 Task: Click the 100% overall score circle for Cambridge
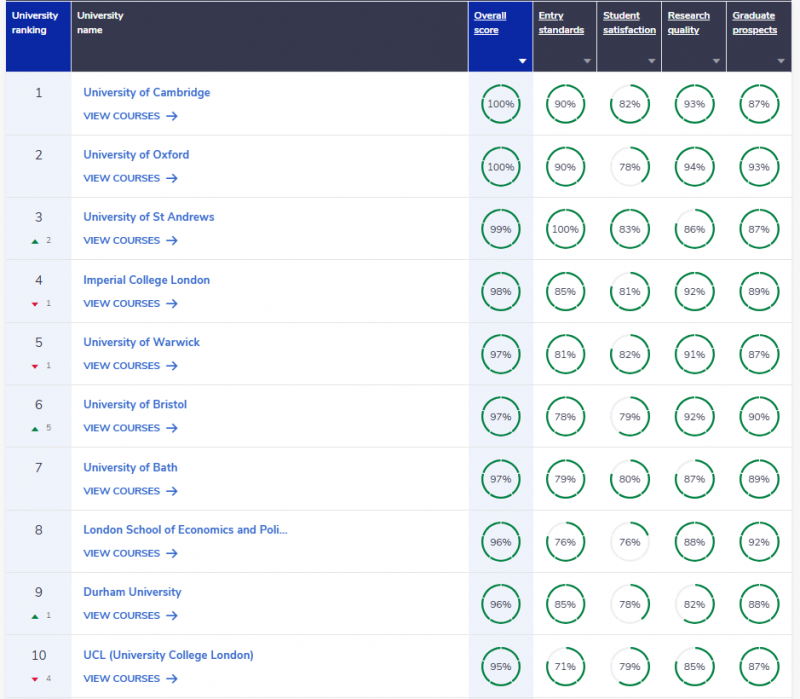500,105
